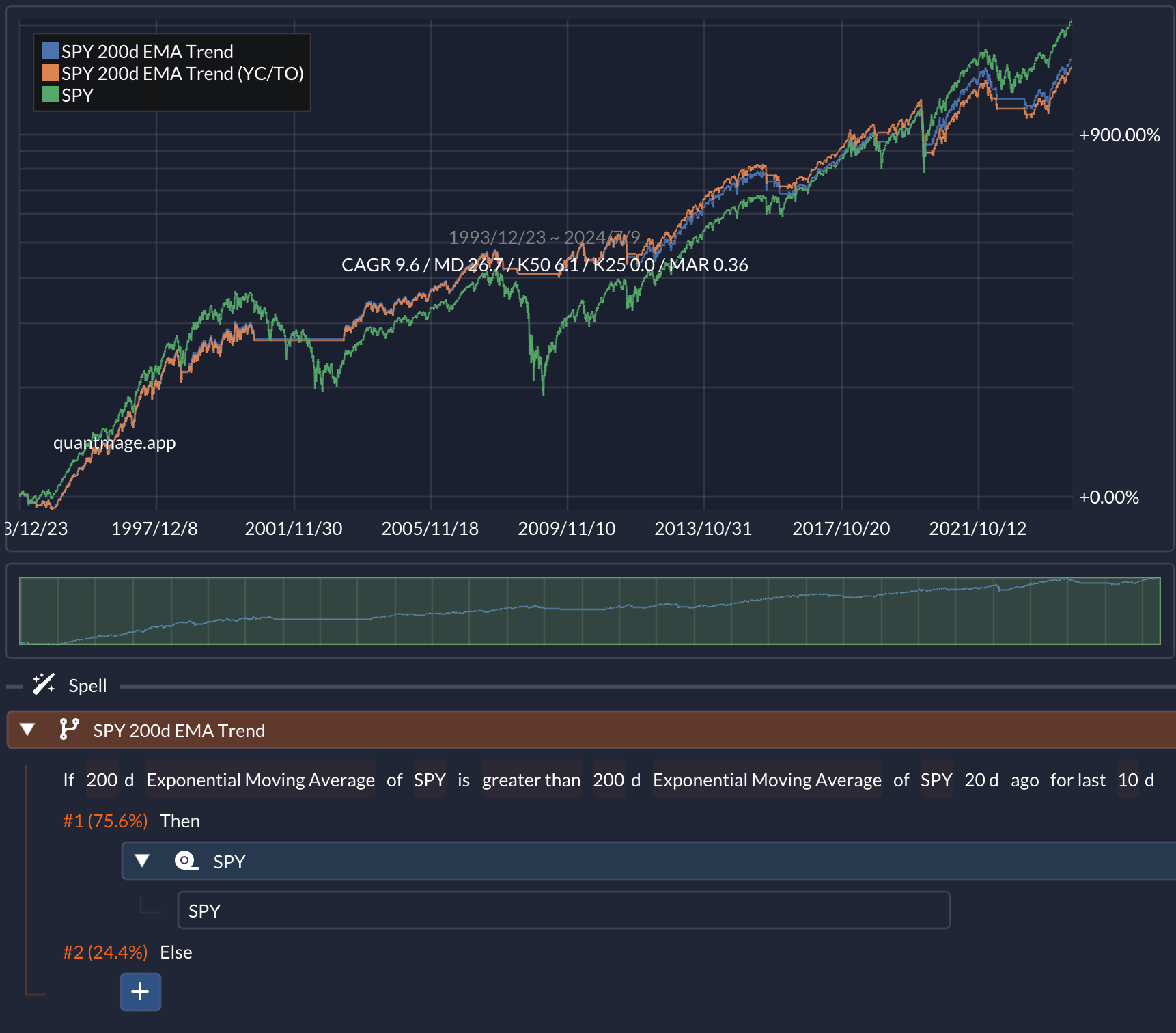This screenshot has height=1033, width=1176.
Task: Open the second Exponential Moving Average indicator selector
Action: (x=767, y=780)
